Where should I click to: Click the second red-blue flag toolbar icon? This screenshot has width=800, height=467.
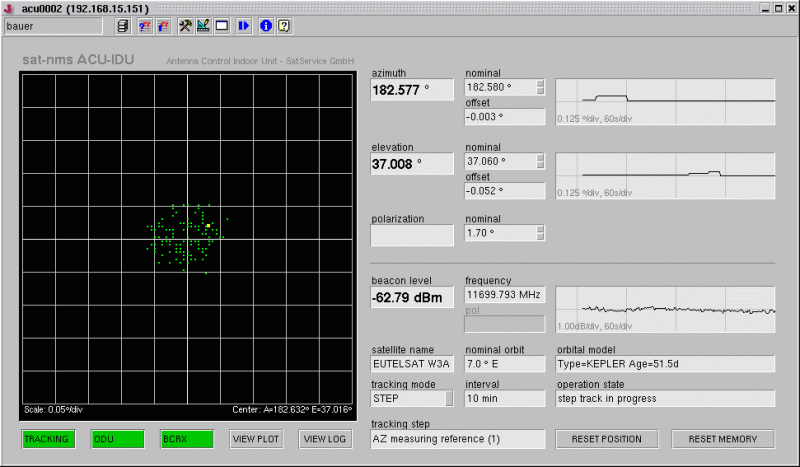click(162, 25)
